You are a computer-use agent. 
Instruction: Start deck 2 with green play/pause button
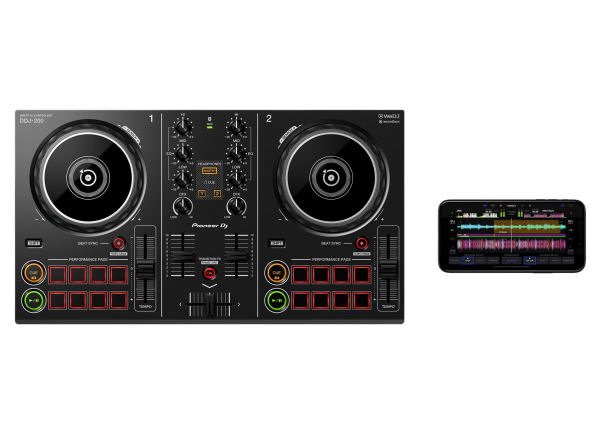tap(276, 300)
